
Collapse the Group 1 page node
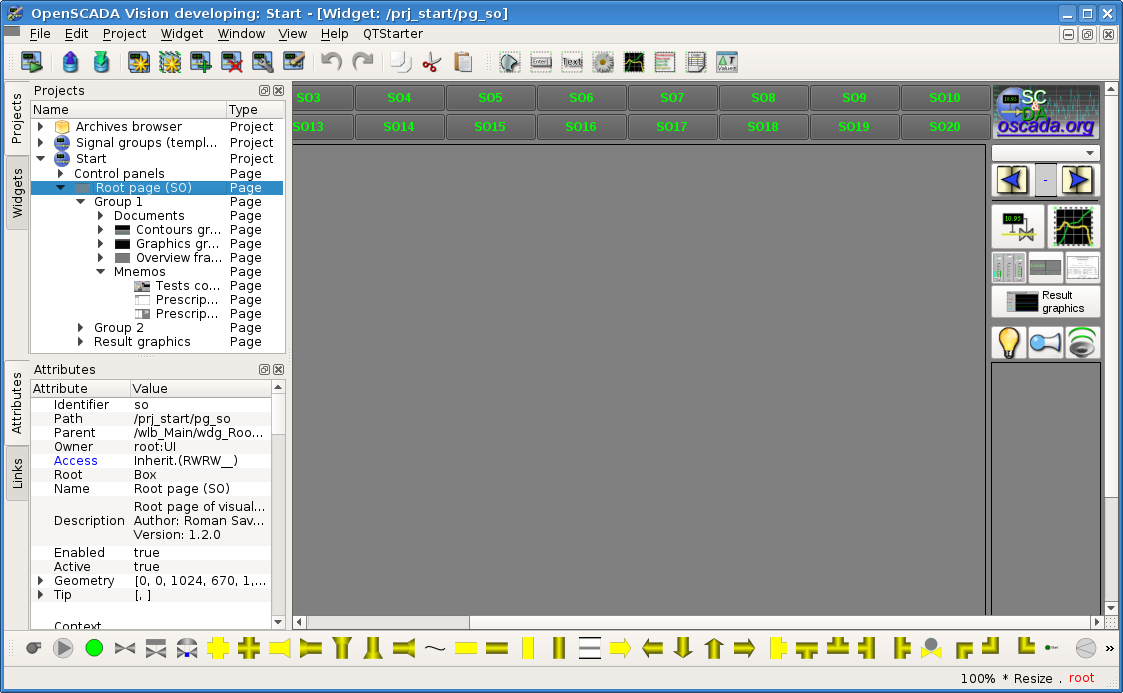point(81,202)
